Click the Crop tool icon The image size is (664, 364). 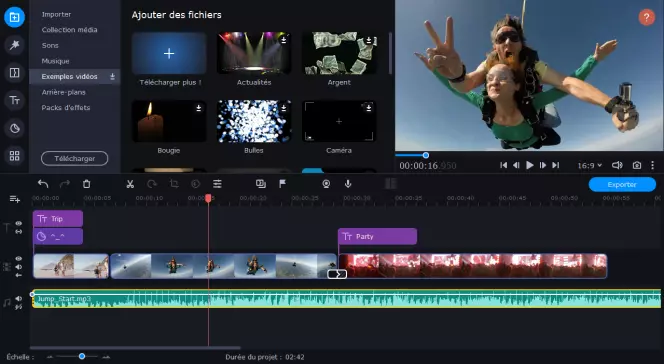pos(174,184)
